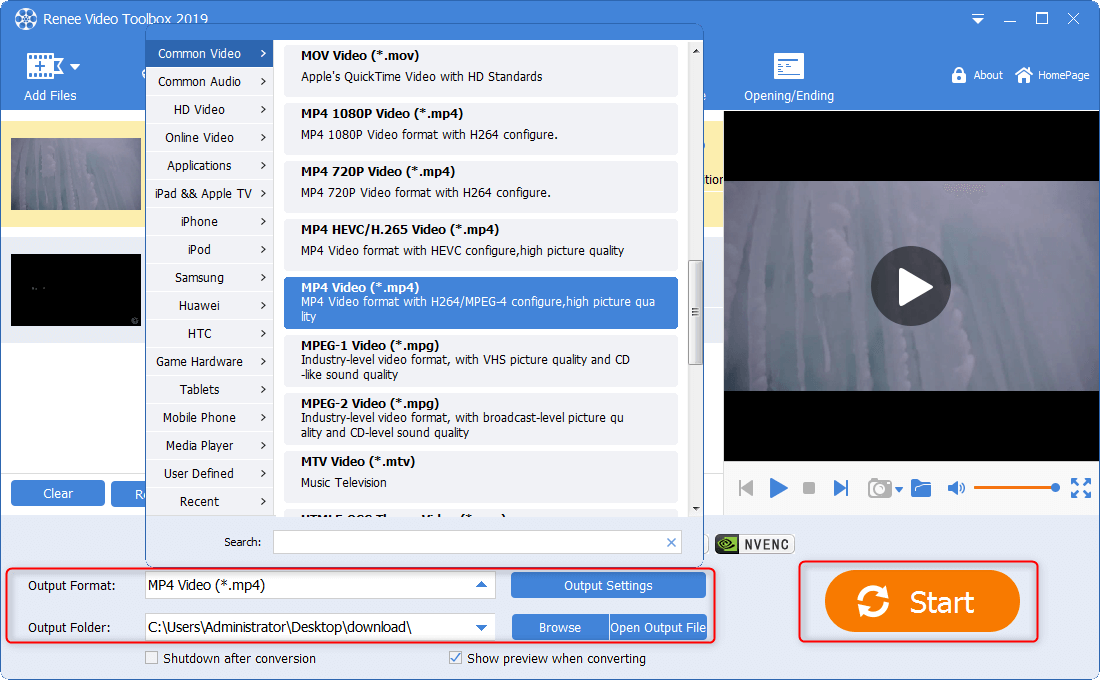
Task: Click the Add Files icon
Action: point(42,68)
